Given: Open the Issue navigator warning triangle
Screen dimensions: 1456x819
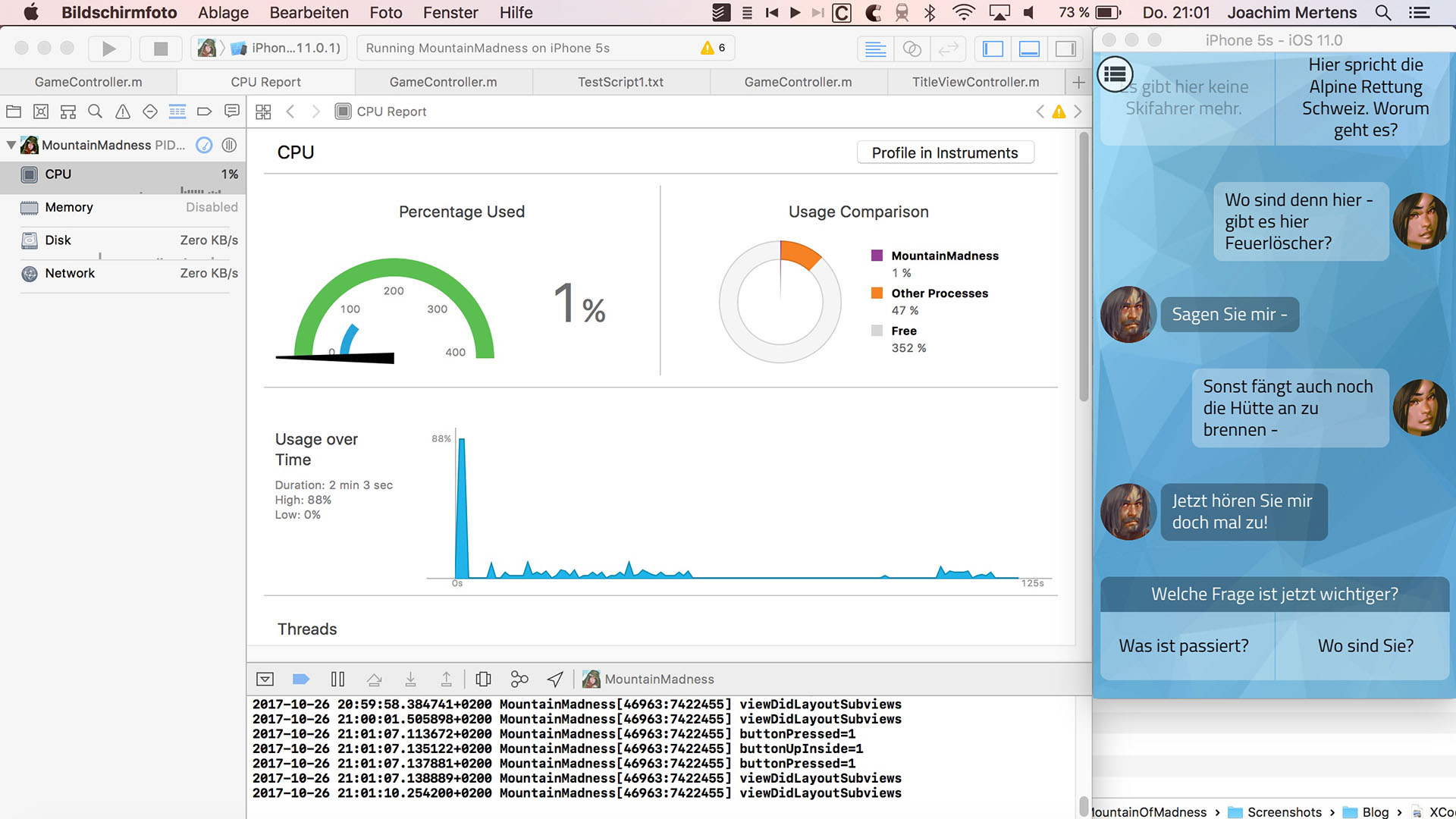Looking at the screenshot, I should coord(123,112).
